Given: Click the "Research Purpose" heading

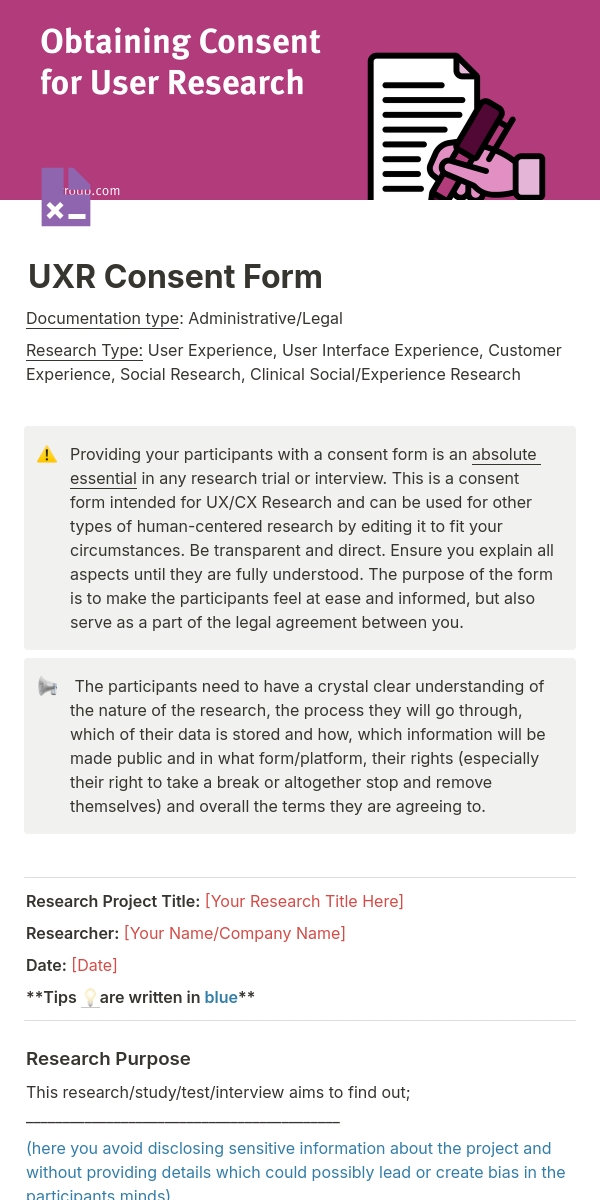Looking at the screenshot, I should [x=108, y=1059].
